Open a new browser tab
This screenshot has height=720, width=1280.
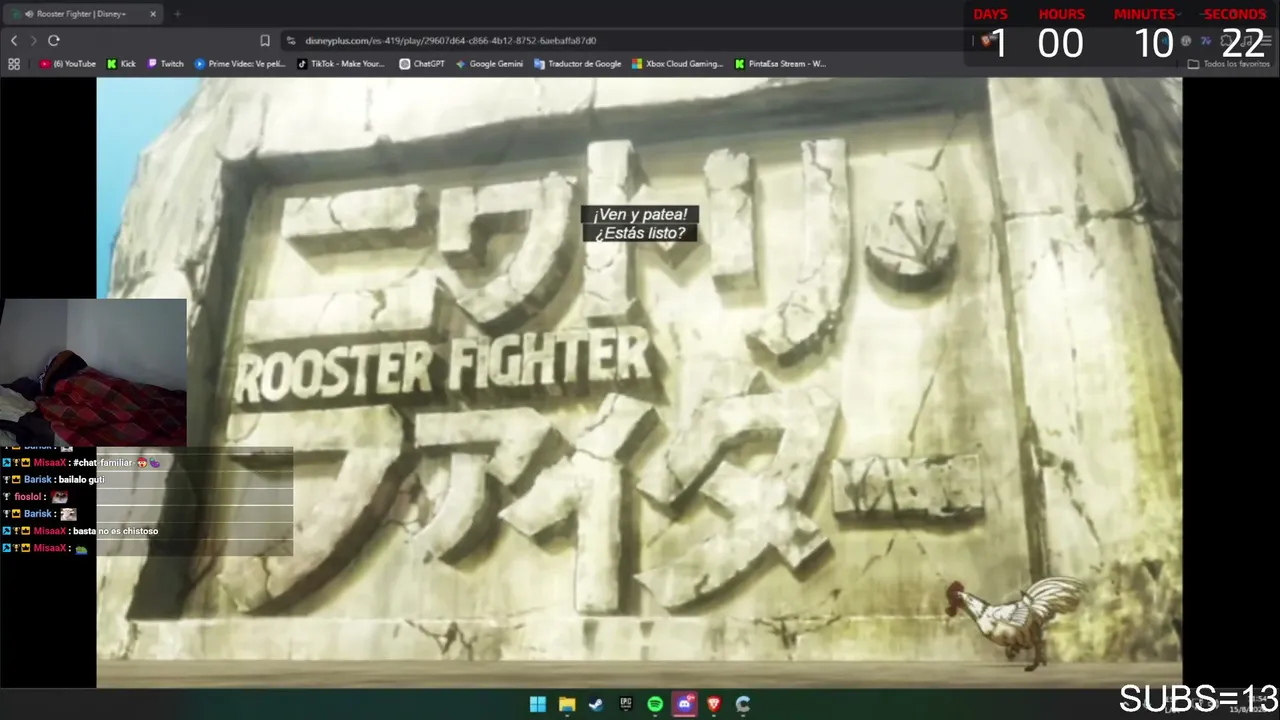[x=177, y=14]
